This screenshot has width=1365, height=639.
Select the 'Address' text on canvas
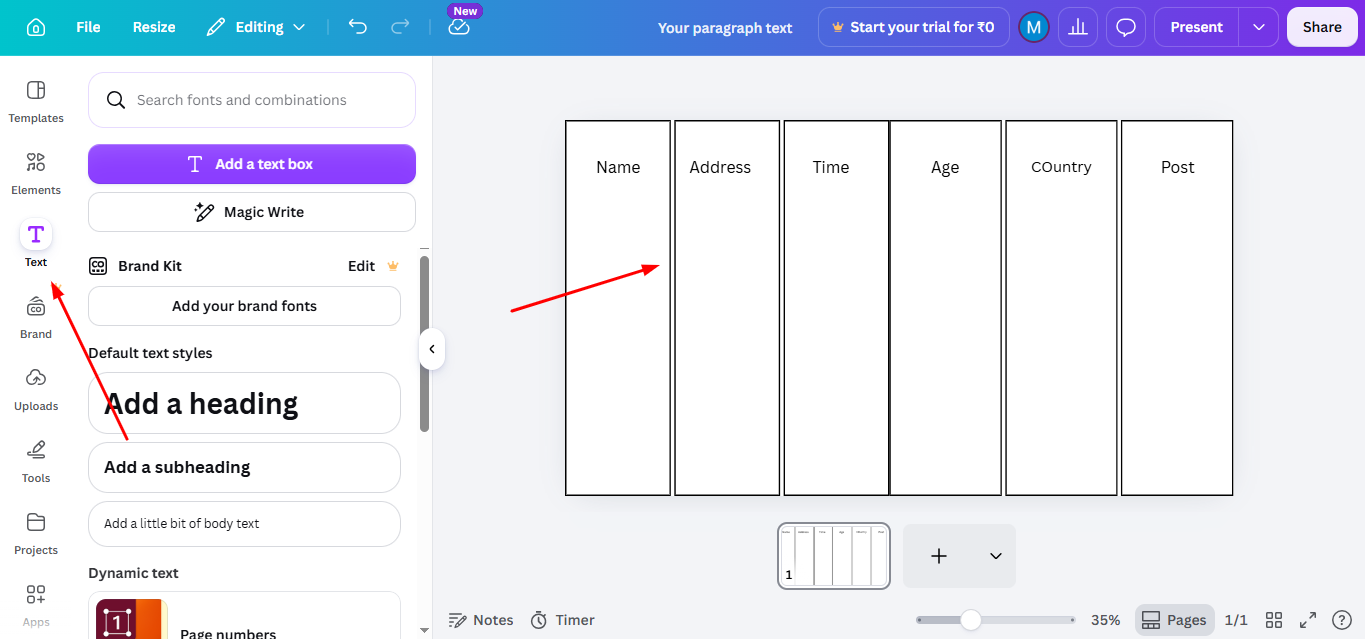[720, 167]
